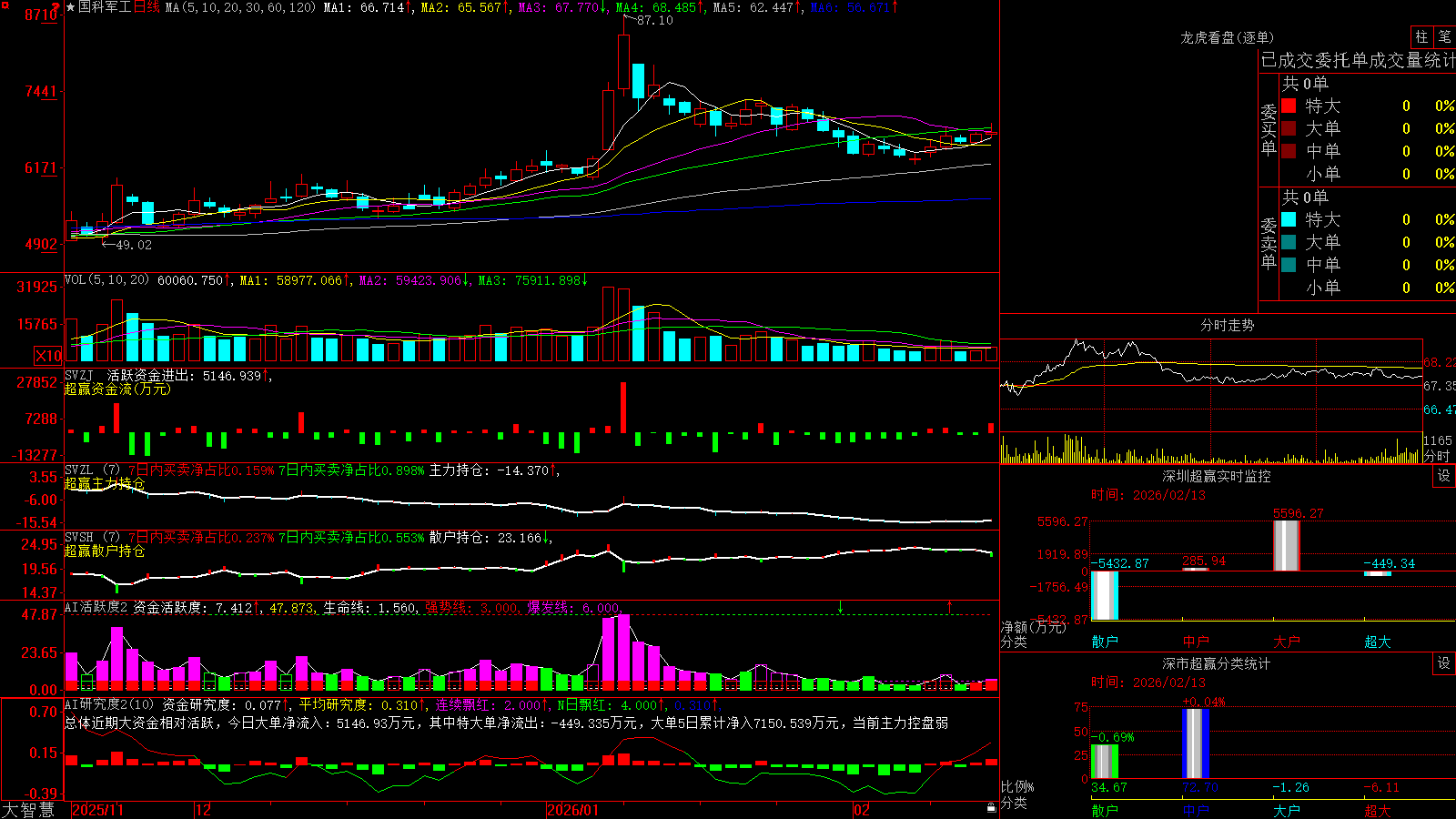Click the red 特大 buy order swatch
1456x819 pixels.
(1289, 106)
